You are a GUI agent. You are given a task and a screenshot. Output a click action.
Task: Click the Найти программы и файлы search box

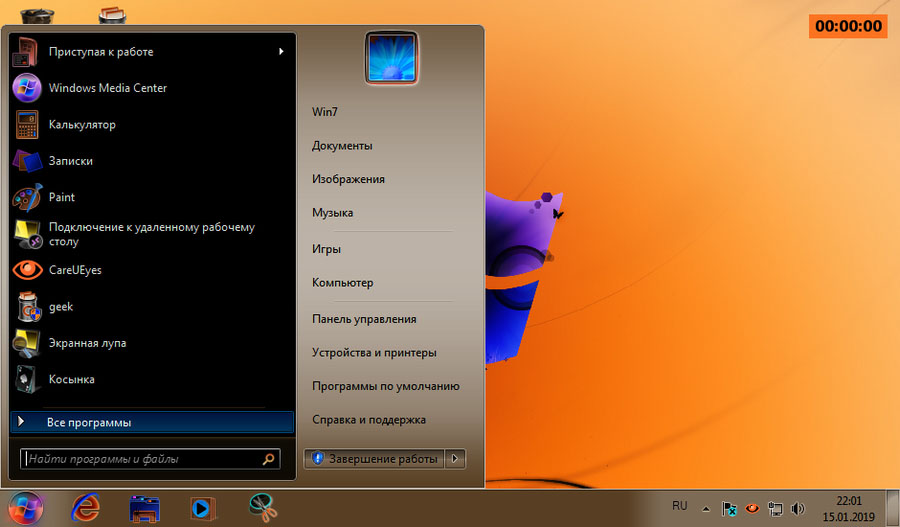coord(150,459)
